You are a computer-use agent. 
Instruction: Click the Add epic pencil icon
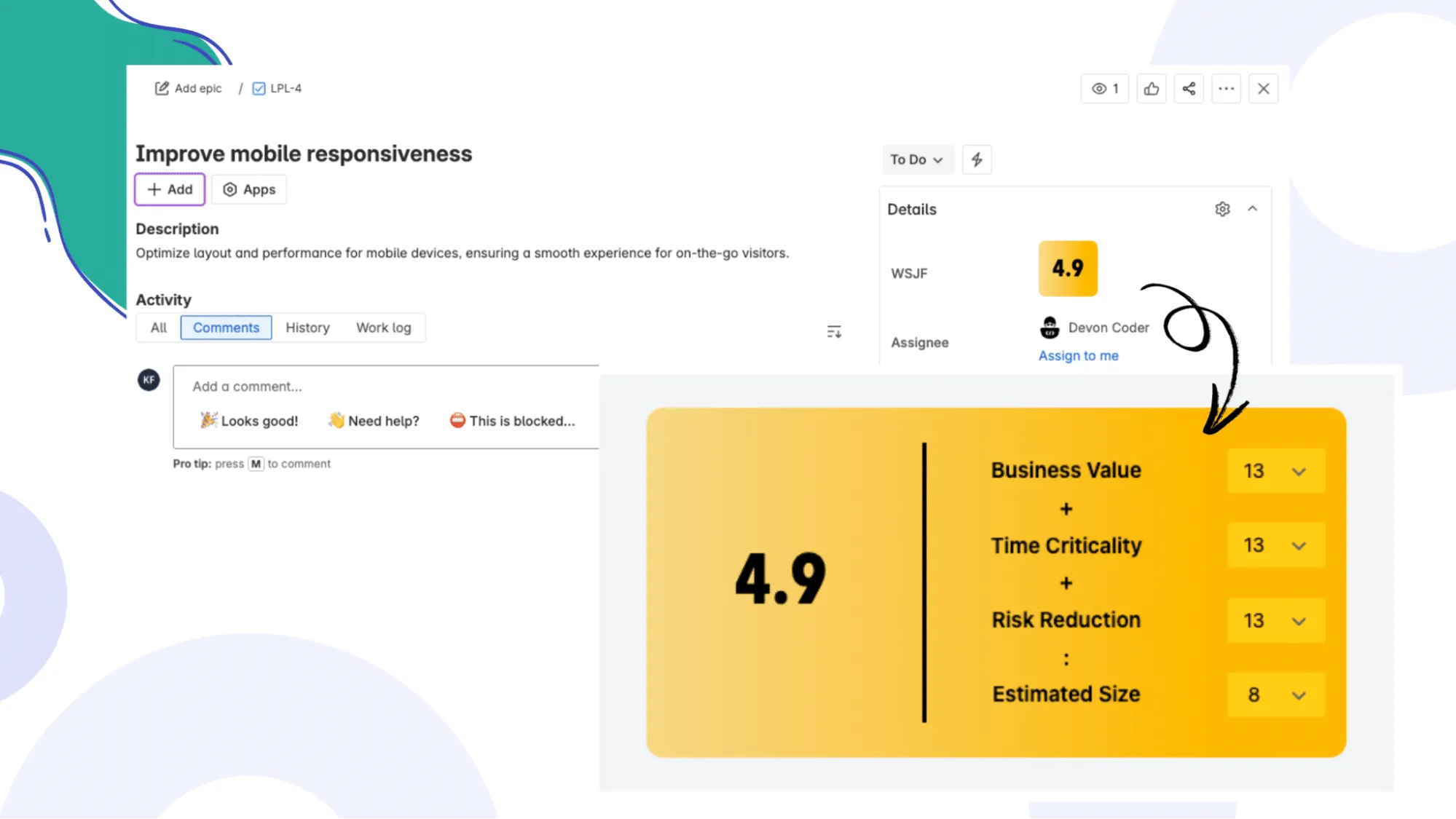point(162,88)
